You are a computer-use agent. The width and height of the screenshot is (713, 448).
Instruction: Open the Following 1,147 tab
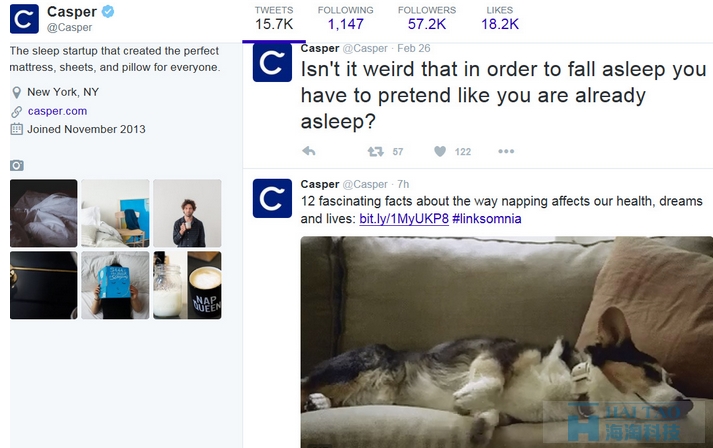pos(346,18)
